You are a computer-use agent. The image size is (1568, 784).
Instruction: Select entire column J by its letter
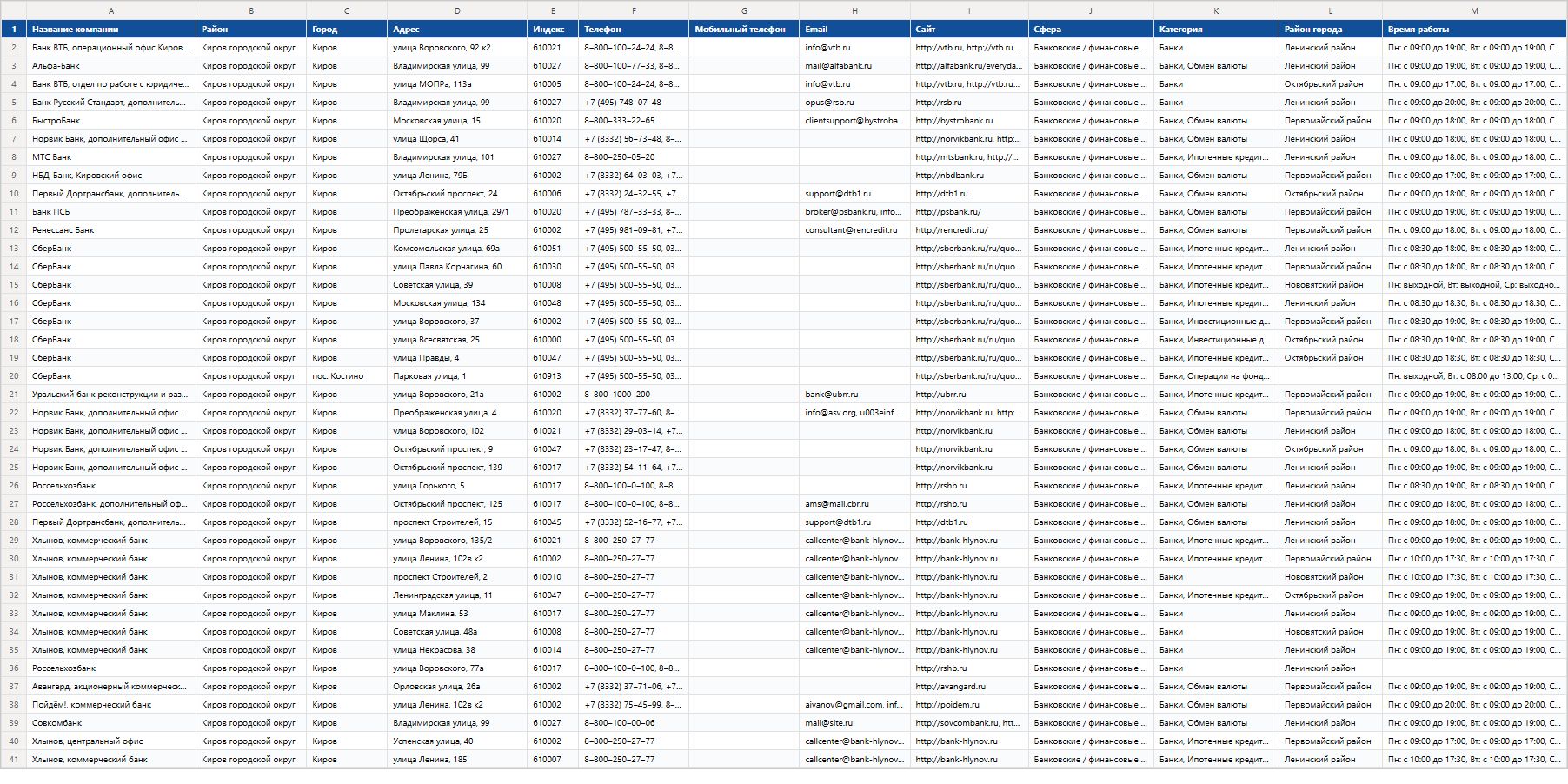[1091, 10]
